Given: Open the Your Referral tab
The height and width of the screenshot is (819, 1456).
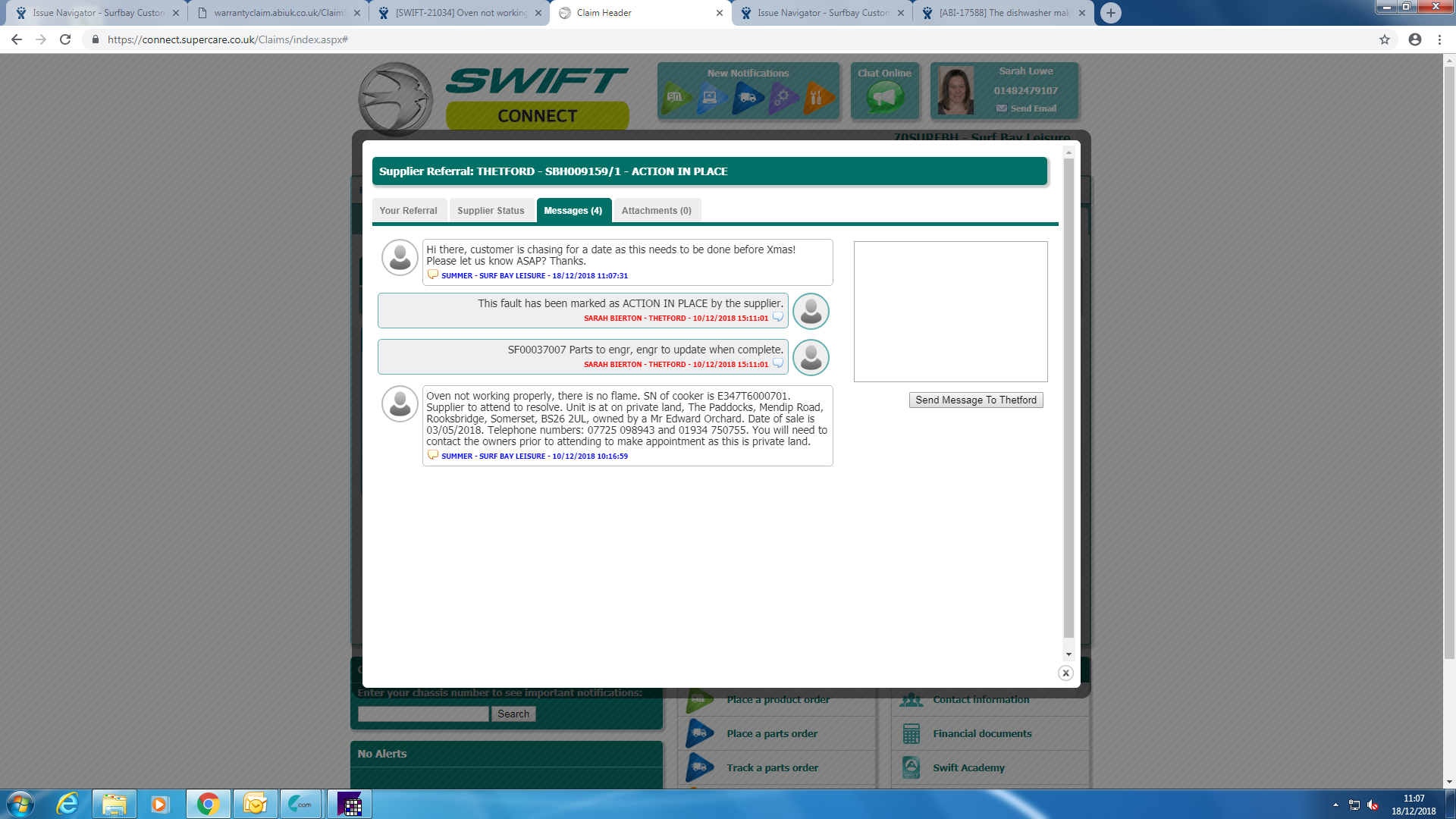Looking at the screenshot, I should coord(408,210).
